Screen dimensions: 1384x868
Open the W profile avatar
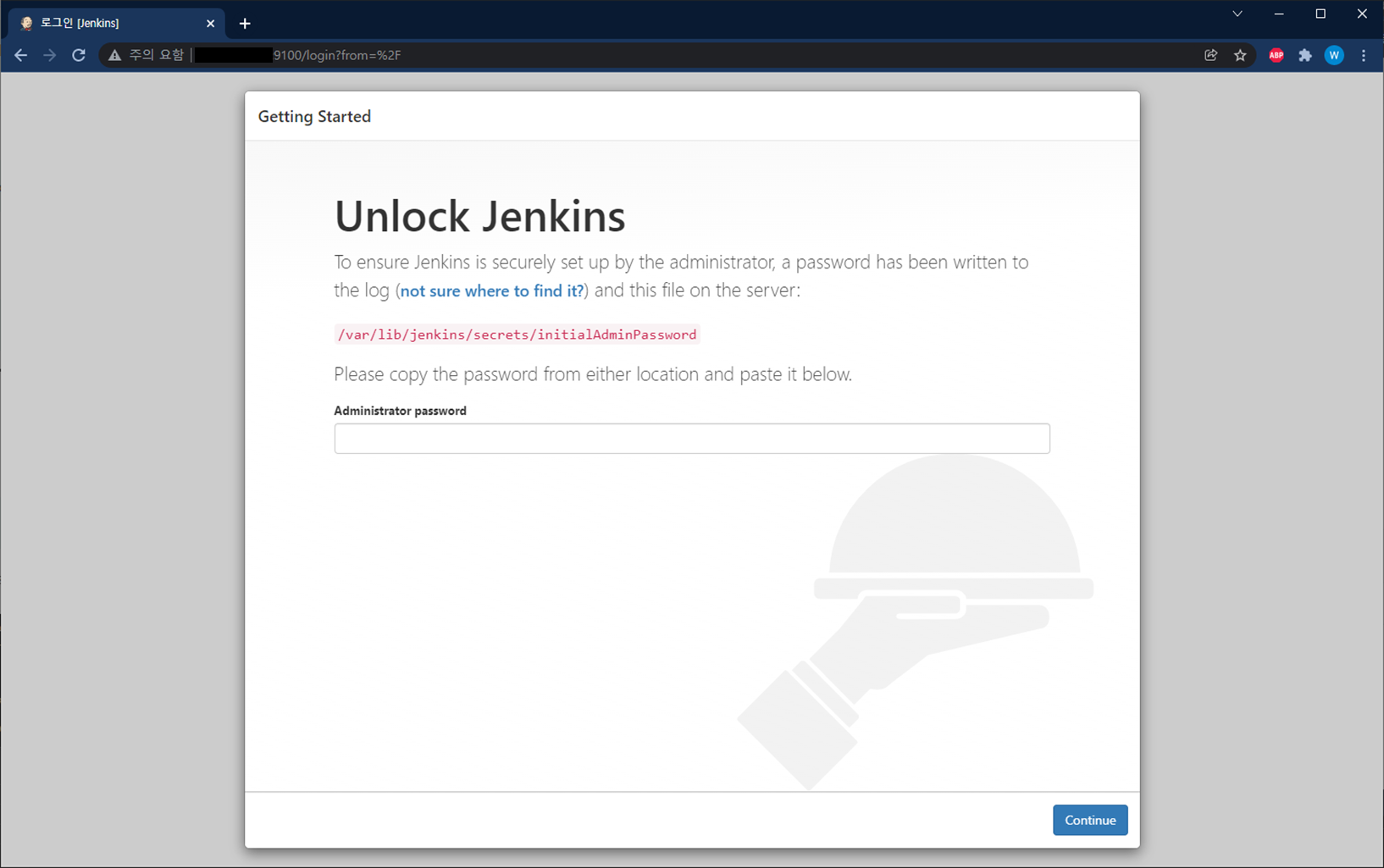[x=1334, y=55]
